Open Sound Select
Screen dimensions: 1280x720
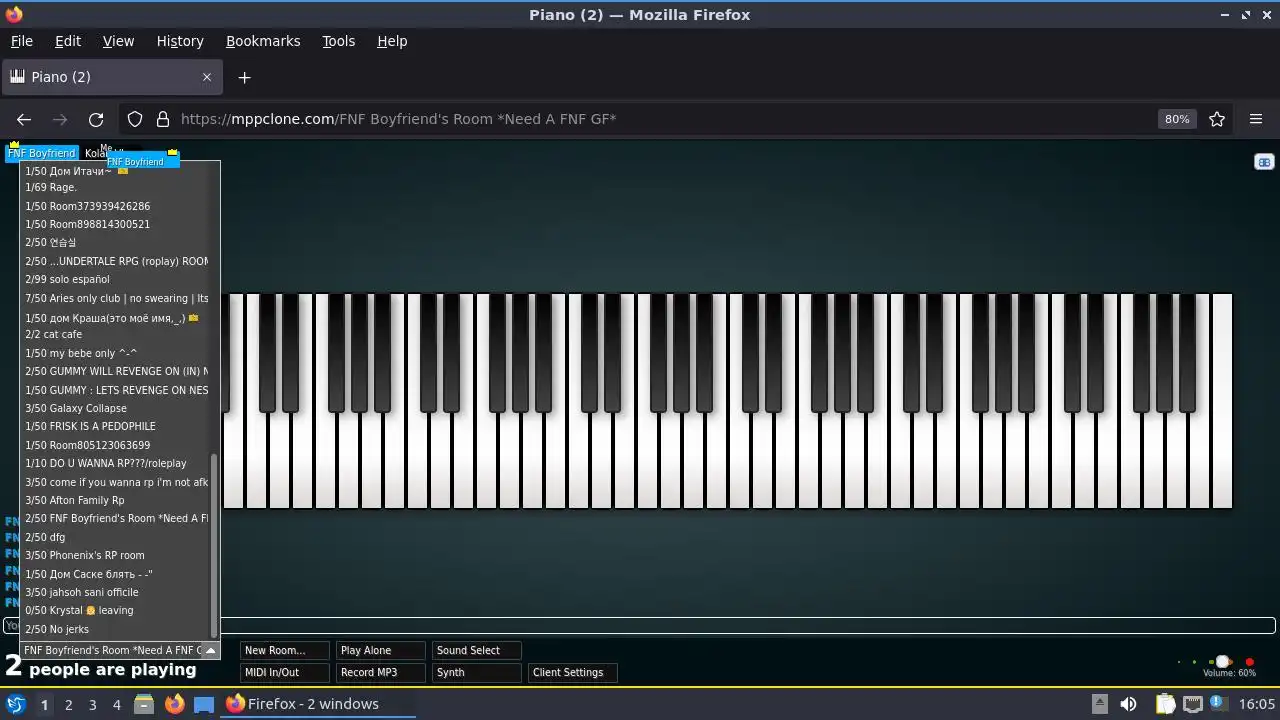click(477, 650)
